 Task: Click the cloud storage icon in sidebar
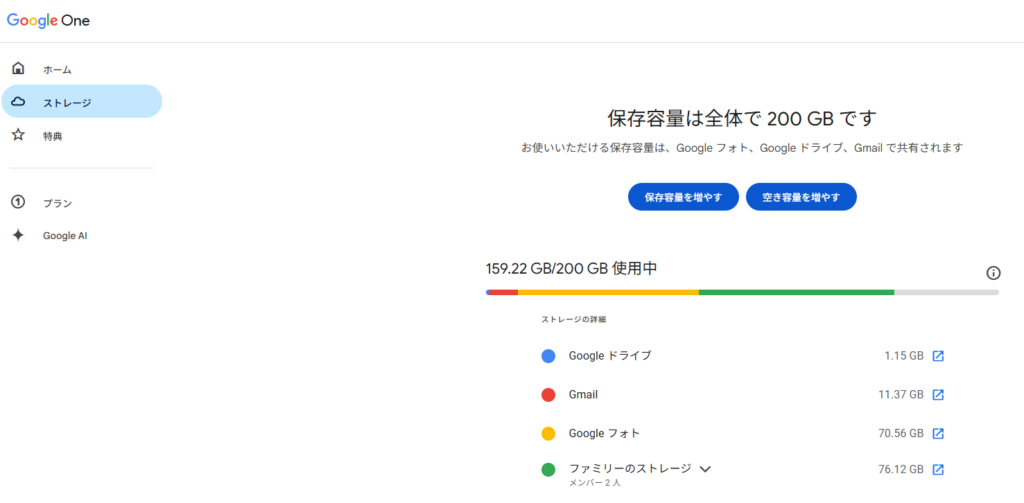tap(18, 102)
